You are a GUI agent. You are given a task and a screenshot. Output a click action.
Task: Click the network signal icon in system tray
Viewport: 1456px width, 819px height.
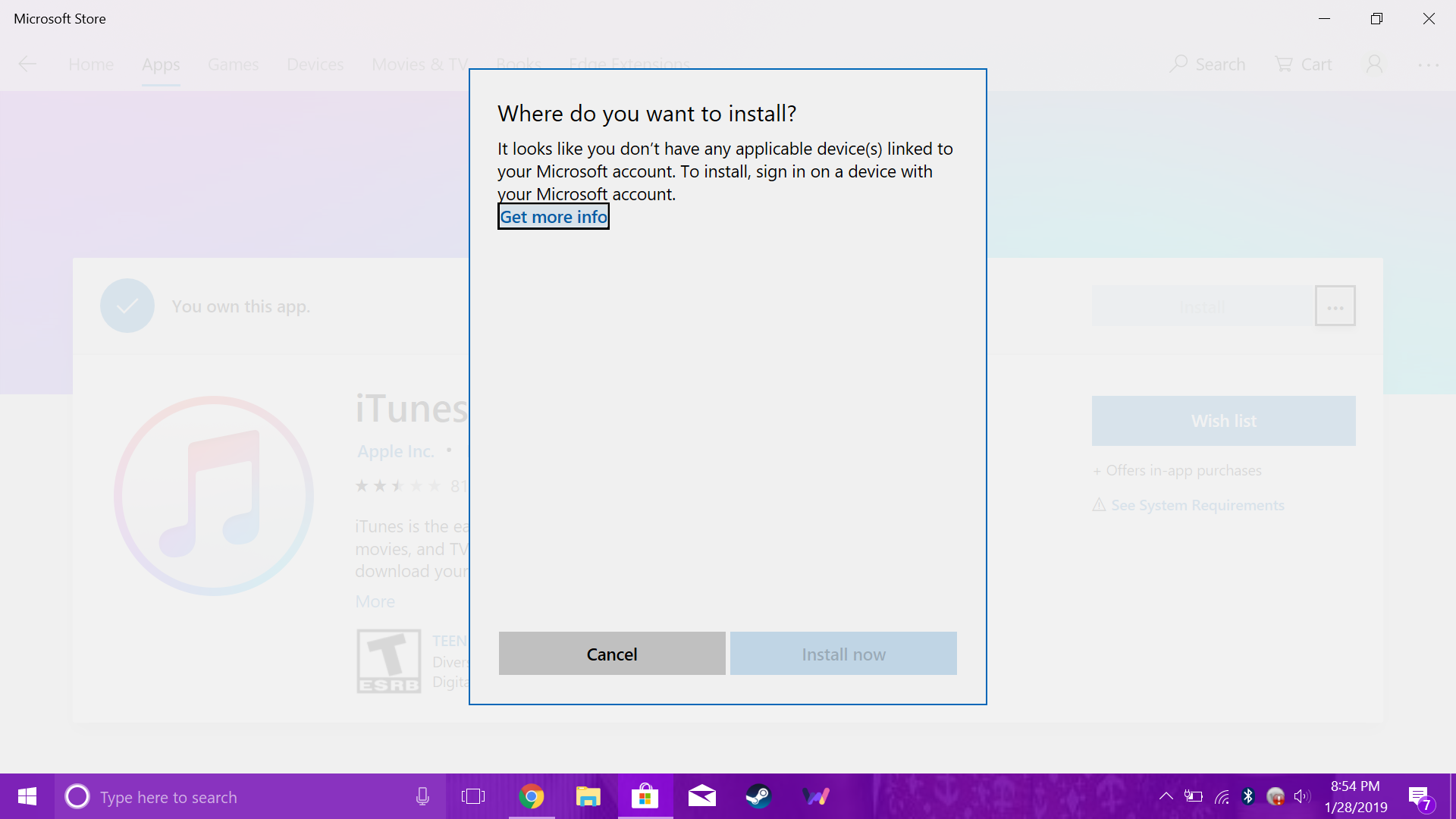point(1222,796)
